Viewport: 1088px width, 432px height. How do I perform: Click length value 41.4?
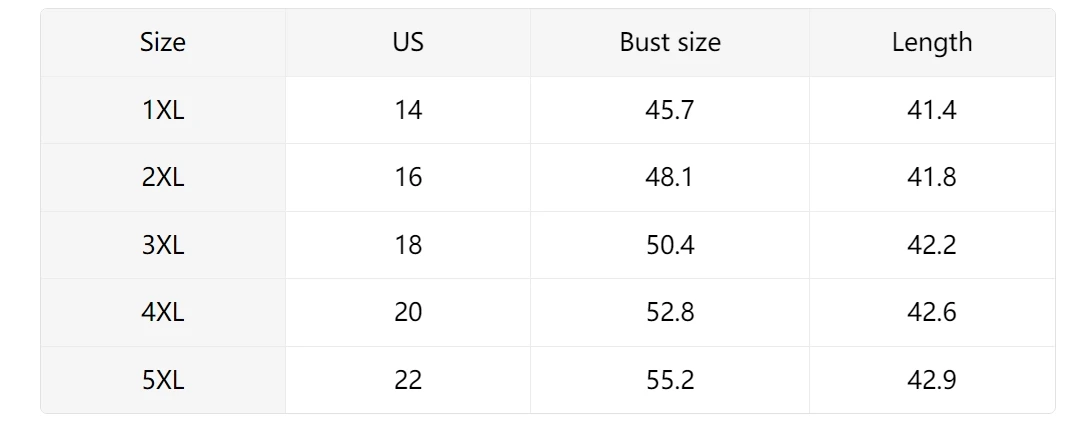click(x=932, y=110)
